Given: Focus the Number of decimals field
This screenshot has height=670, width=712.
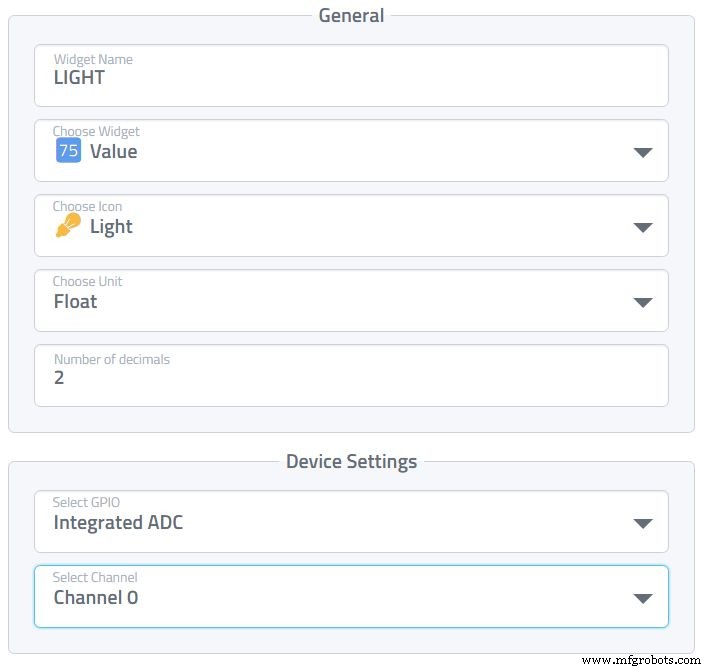Looking at the screenshot, I should tap(351, 378).
